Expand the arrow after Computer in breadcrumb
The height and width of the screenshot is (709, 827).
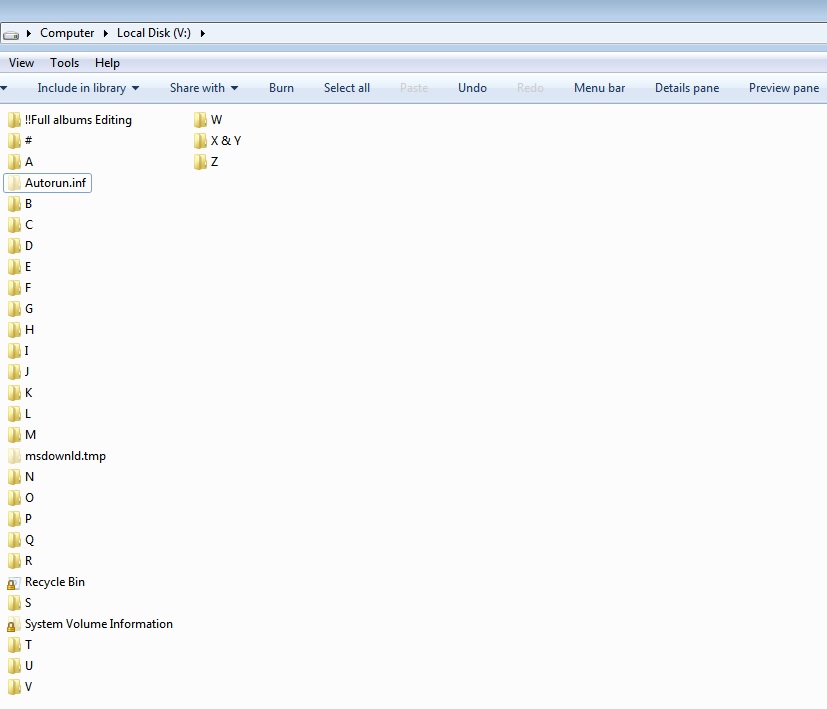click(105, 33)
